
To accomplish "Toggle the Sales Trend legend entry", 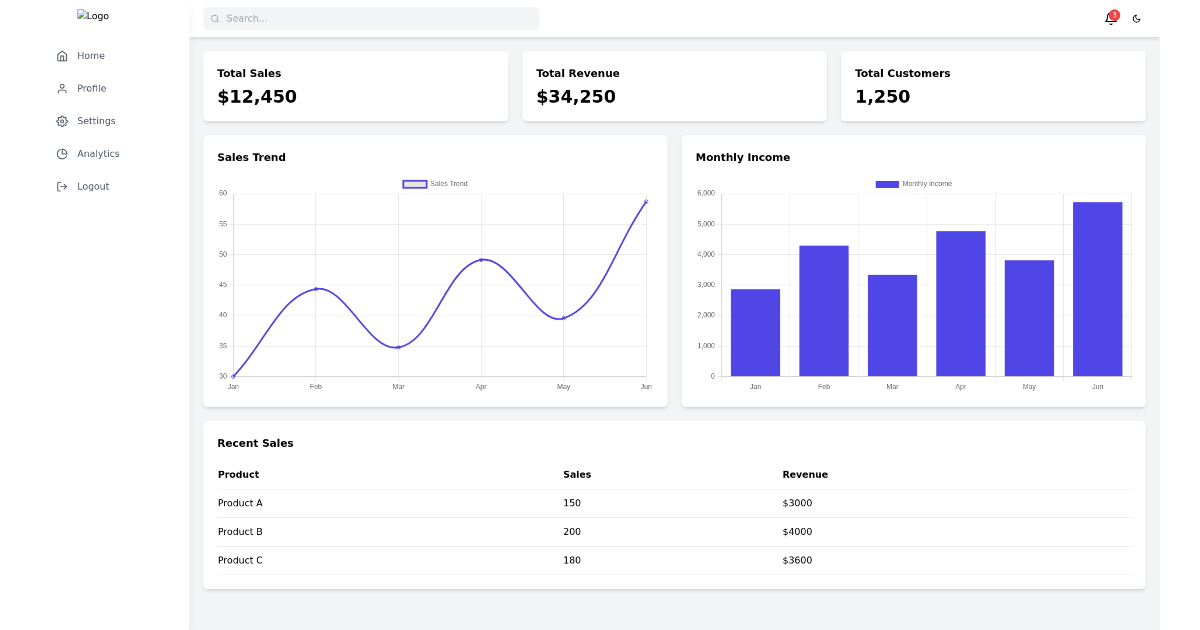I will 435,184.
